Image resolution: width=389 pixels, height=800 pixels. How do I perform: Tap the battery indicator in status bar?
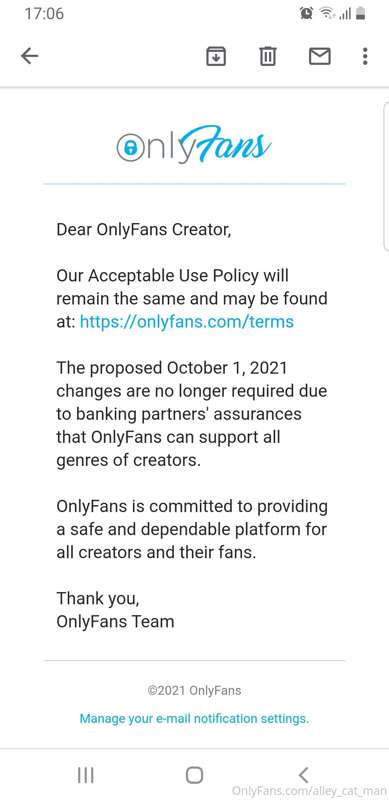tap(360, 14)
